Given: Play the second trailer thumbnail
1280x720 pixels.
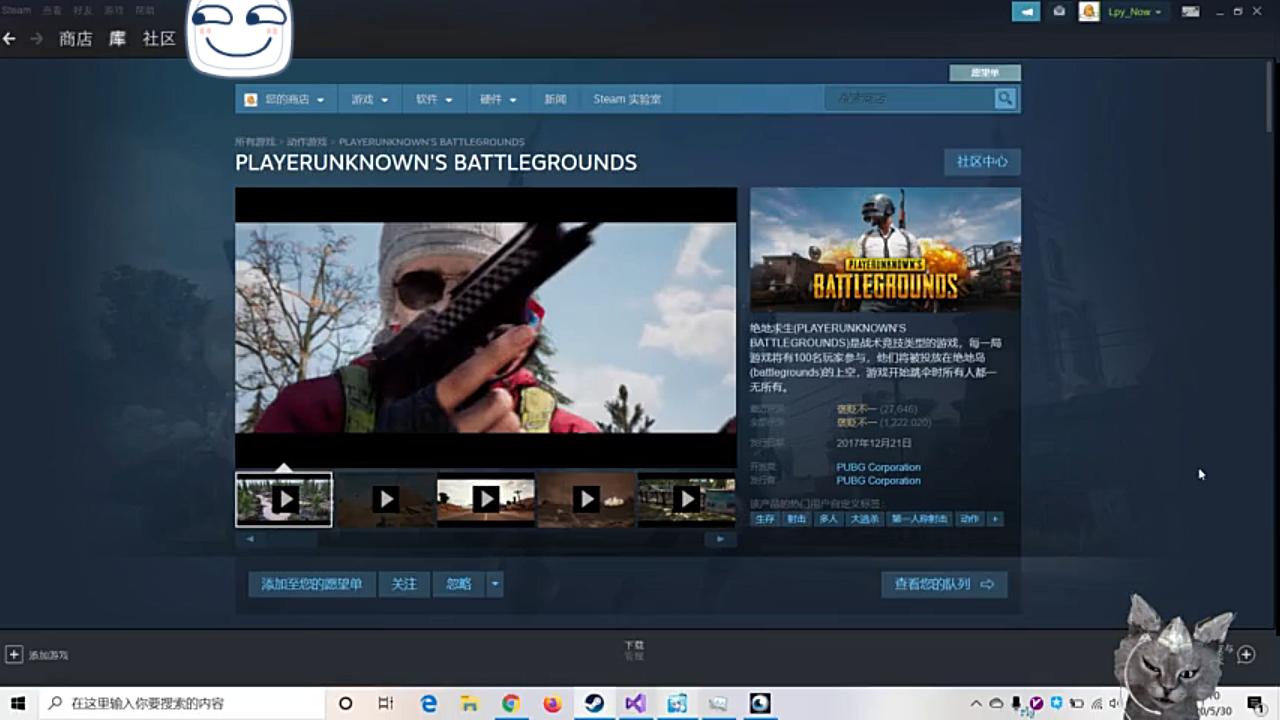Looking at the screenshot, I should click(x=385, y=499).
